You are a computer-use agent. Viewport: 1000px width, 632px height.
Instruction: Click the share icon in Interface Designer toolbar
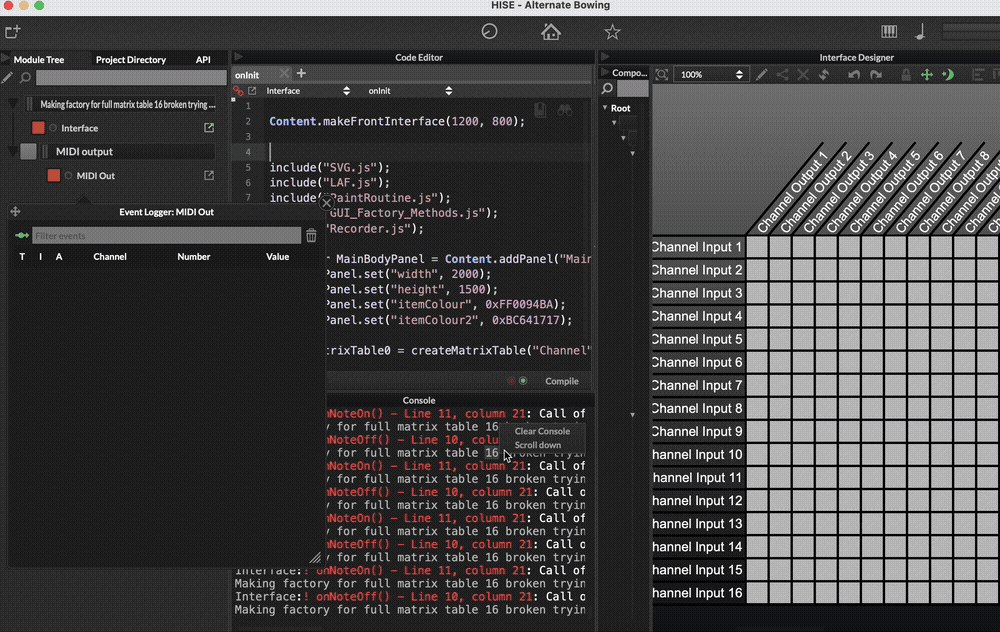point(782,75)
